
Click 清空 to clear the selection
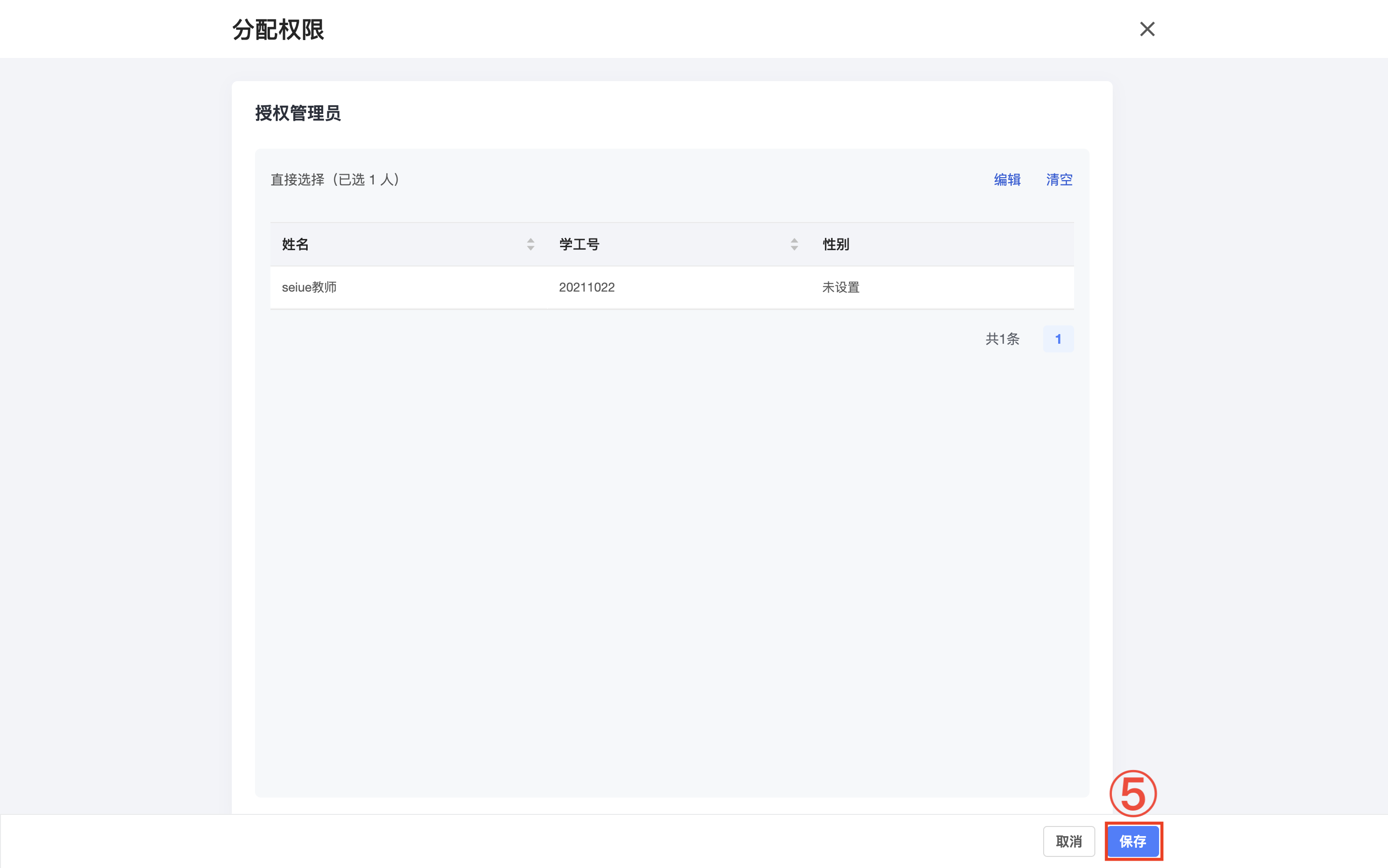tap(1059, 180)
